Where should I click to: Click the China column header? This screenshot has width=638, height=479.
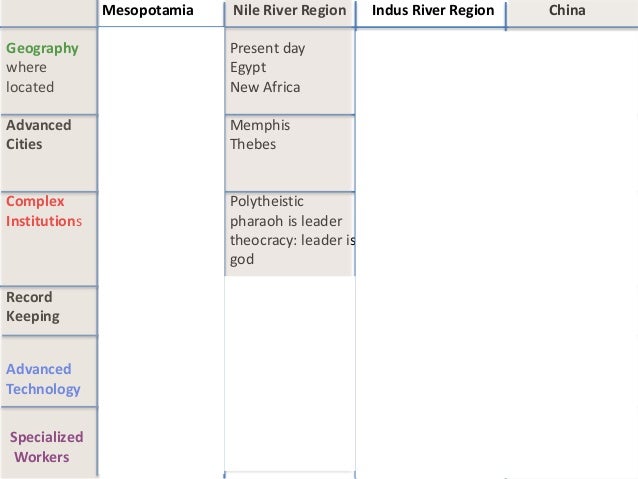572,14
